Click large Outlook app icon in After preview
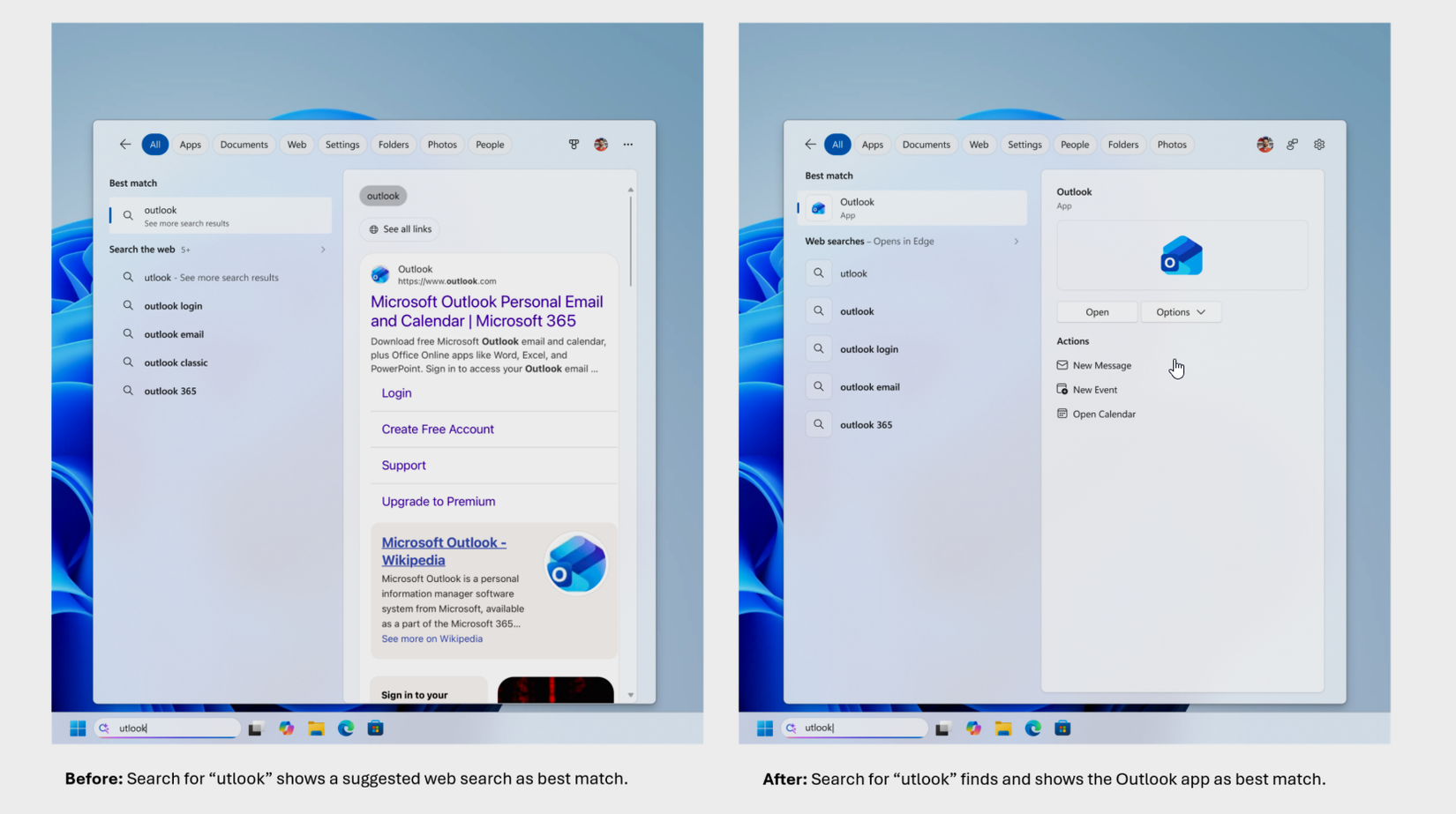Viewport: 1456px width, 814px height. click(x=1182, y=256)
